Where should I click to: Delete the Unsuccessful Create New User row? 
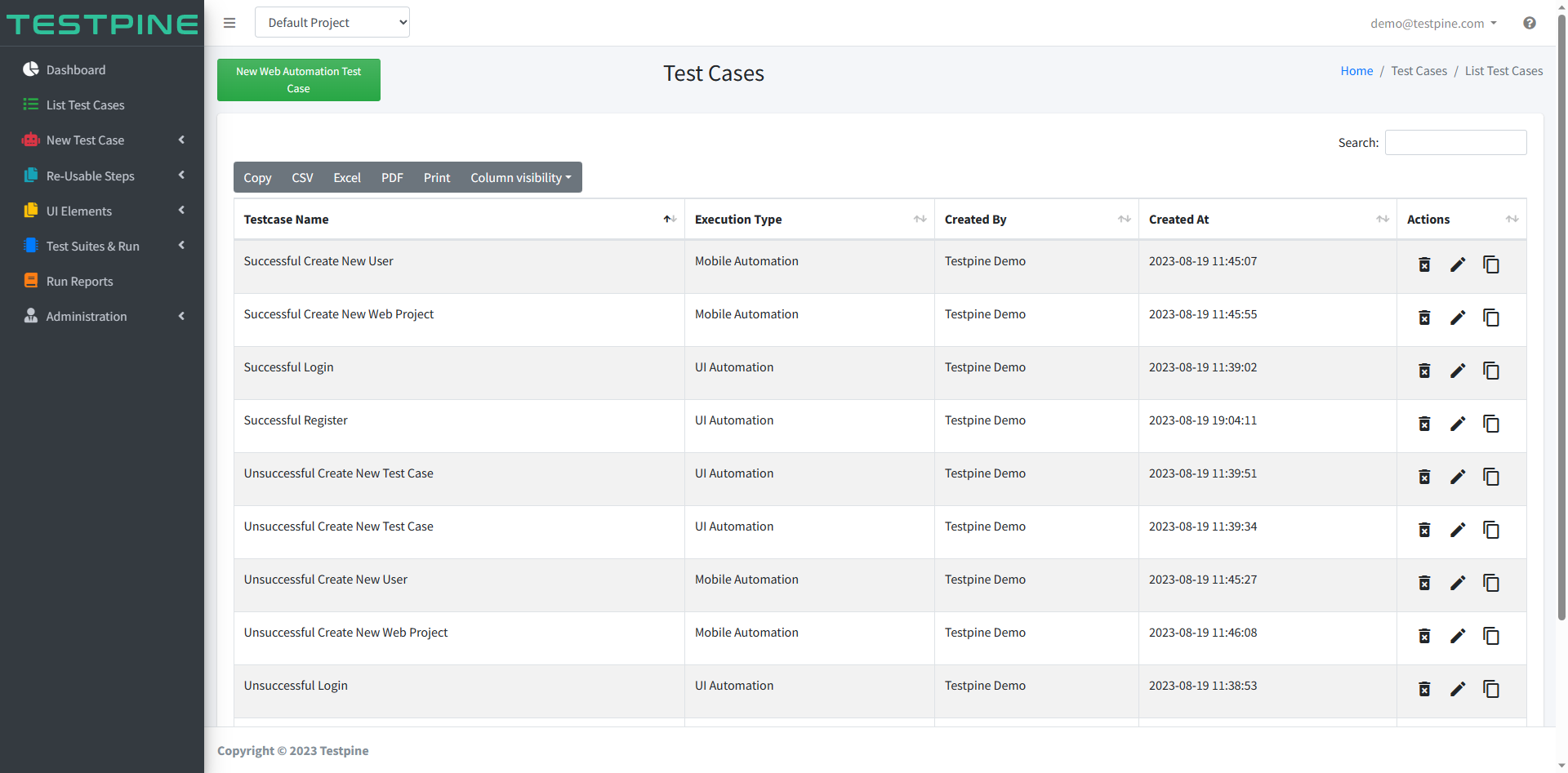[x=1424, y=583]
